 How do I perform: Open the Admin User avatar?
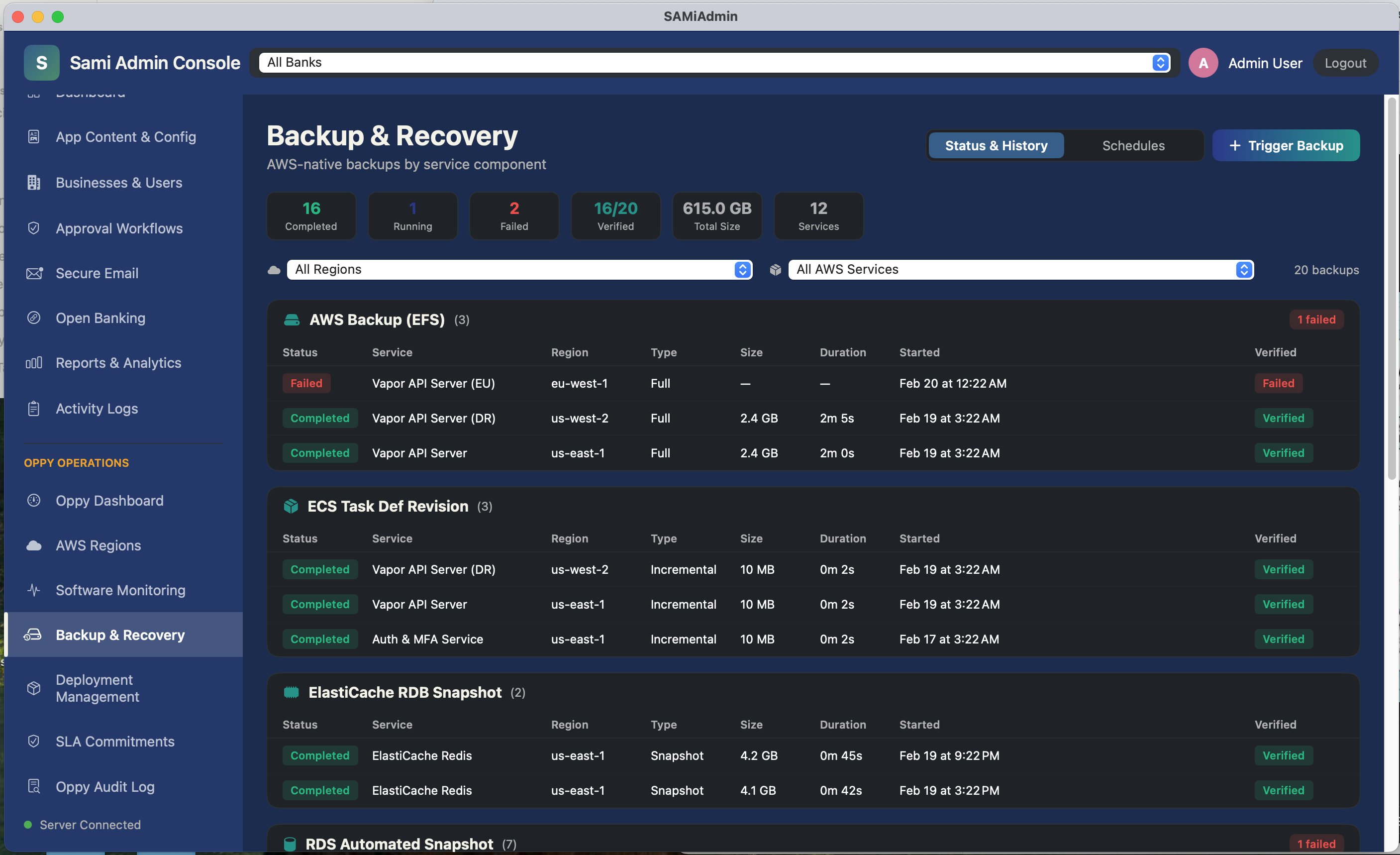(1203, 63)
